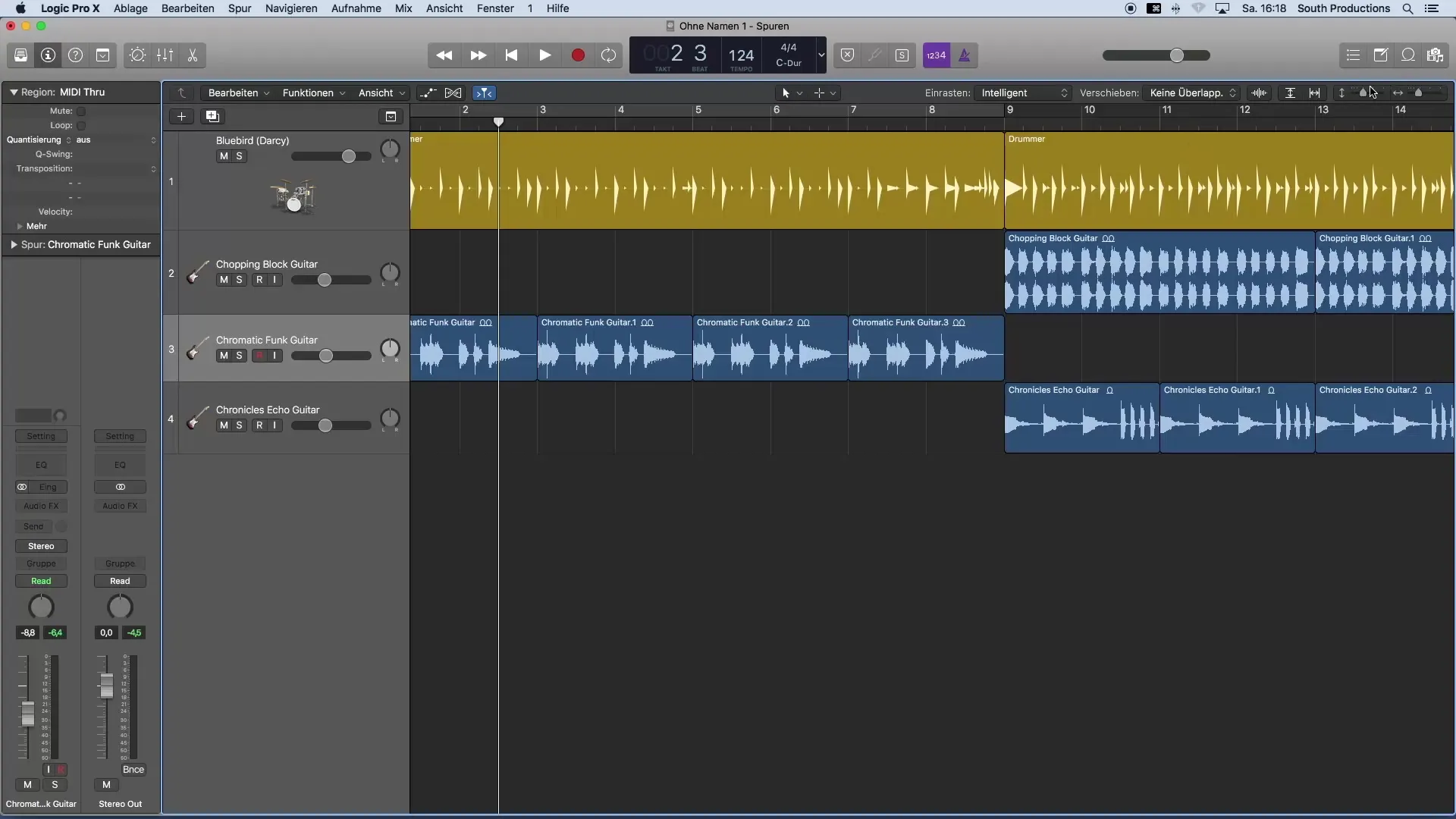The height and width of the screenshot is (819, 1456).
Task: Click horizontal auto zoom button
Action: point(1315,93)
